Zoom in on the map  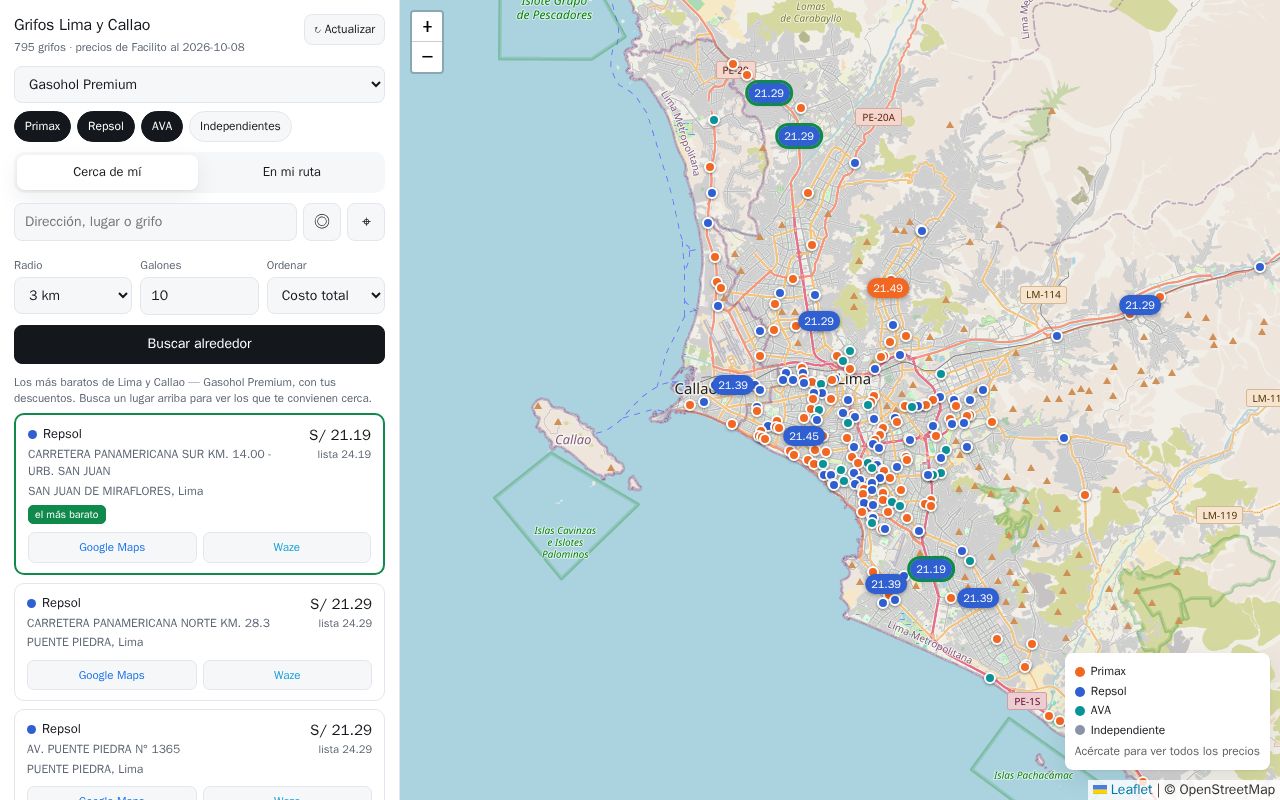[x=427, y=27]
